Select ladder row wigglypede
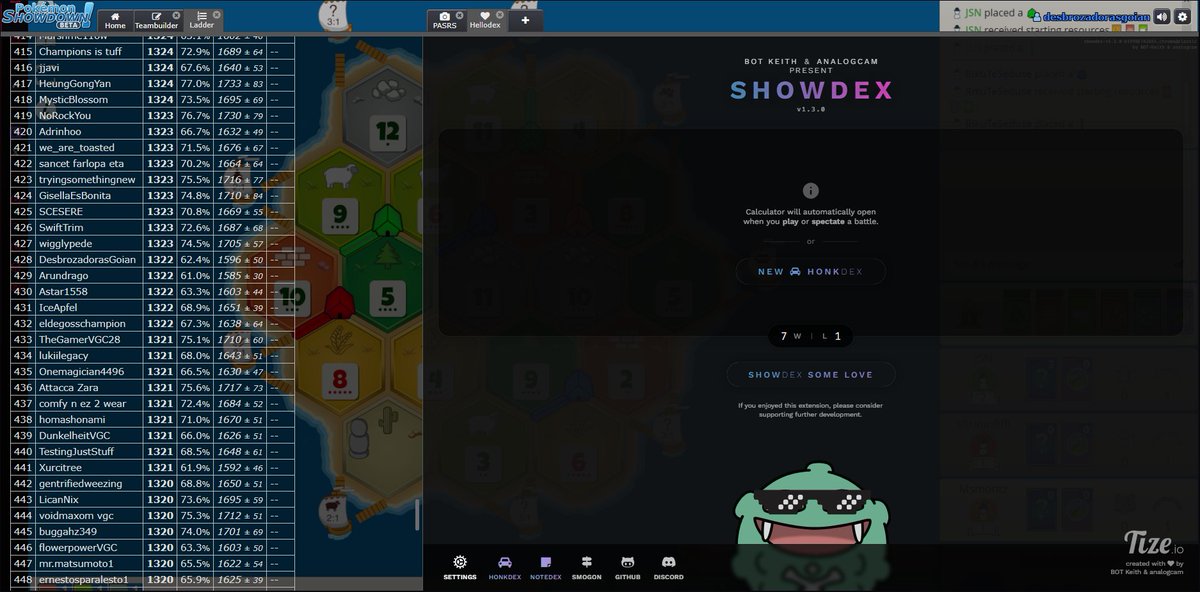 coord(153,243)
